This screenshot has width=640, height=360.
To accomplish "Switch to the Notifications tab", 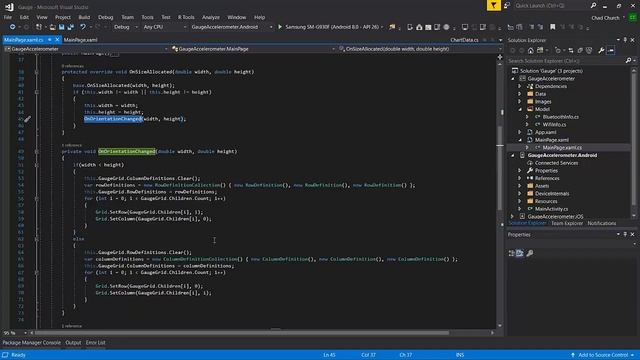I will click(602, 223).
